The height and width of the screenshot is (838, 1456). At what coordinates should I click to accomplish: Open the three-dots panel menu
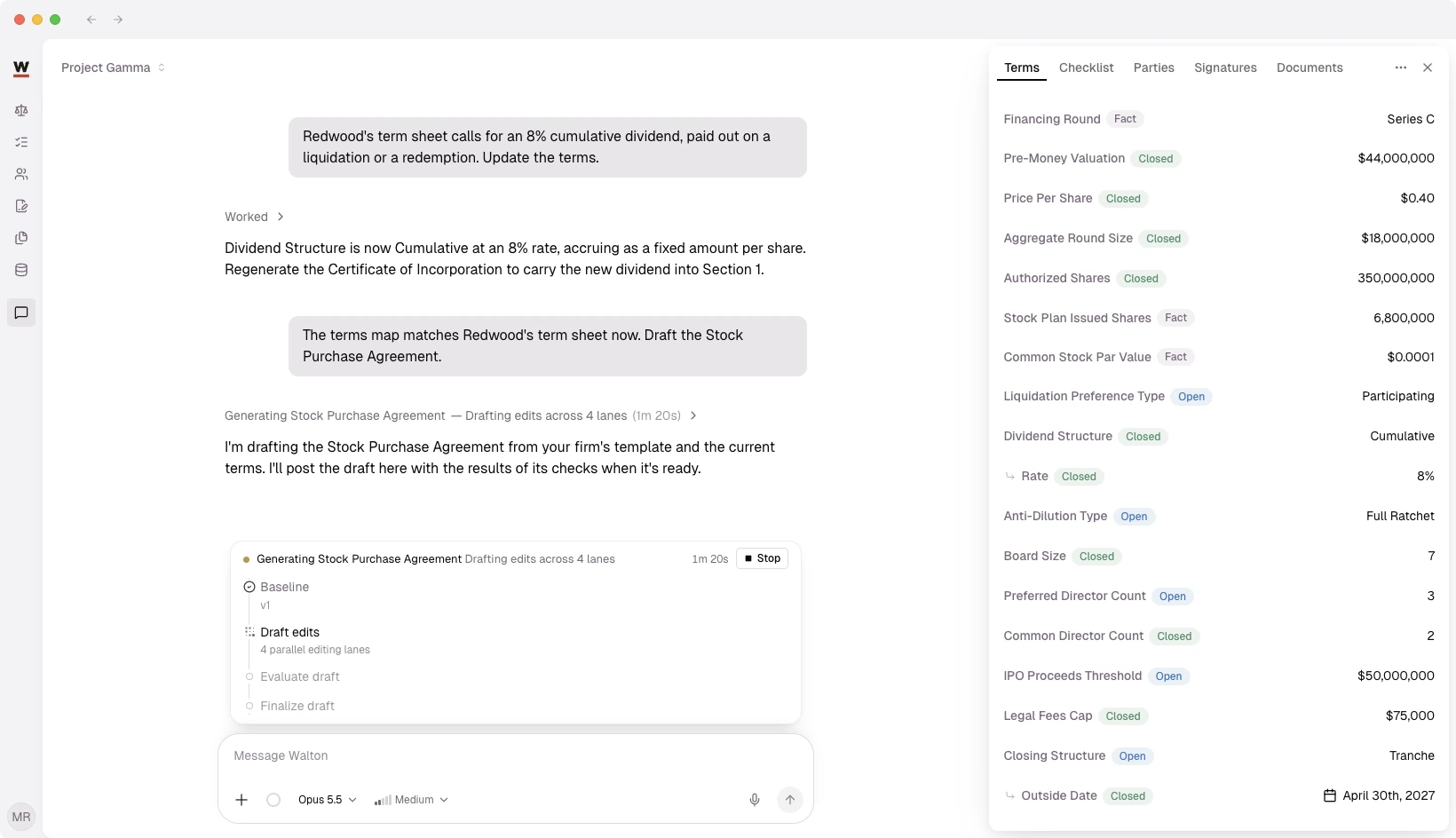tap(1401, 67)
